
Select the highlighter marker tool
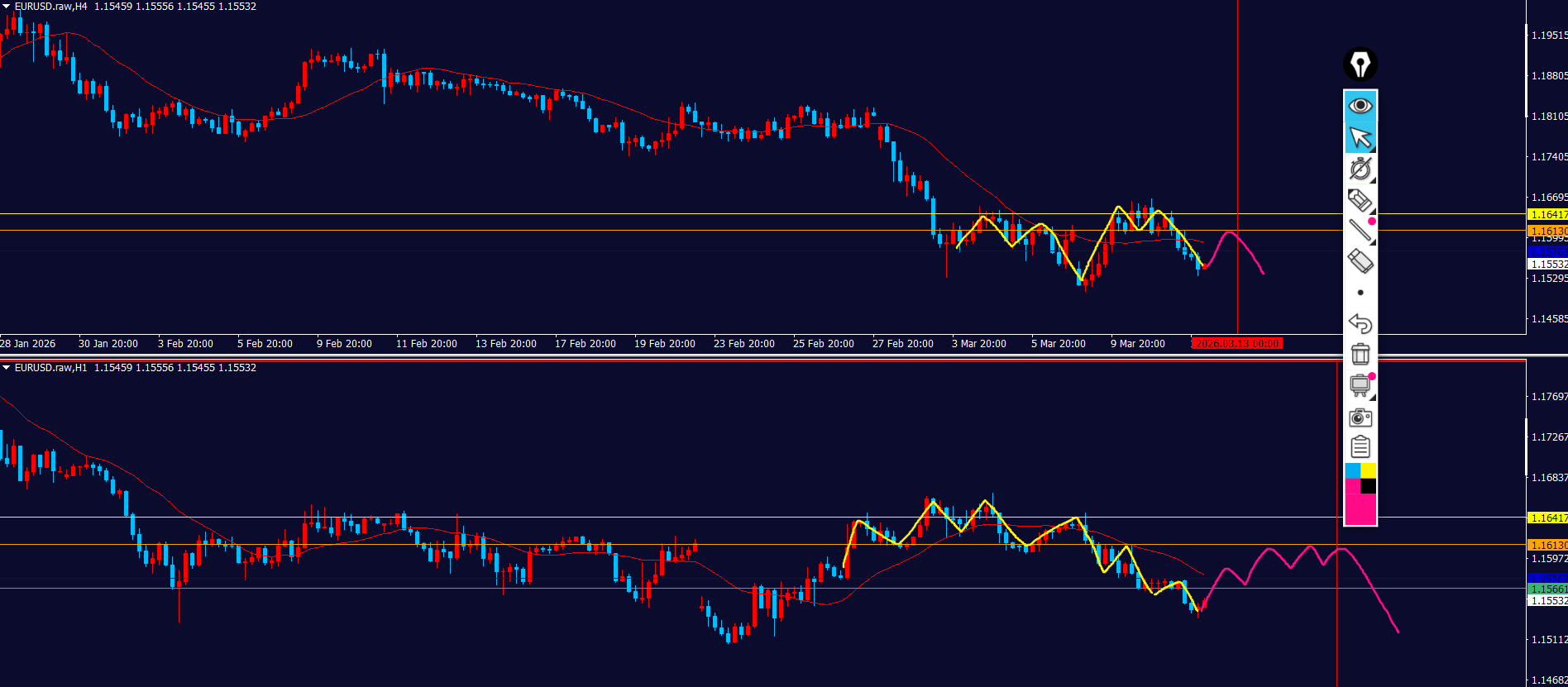coord(1360,200)
